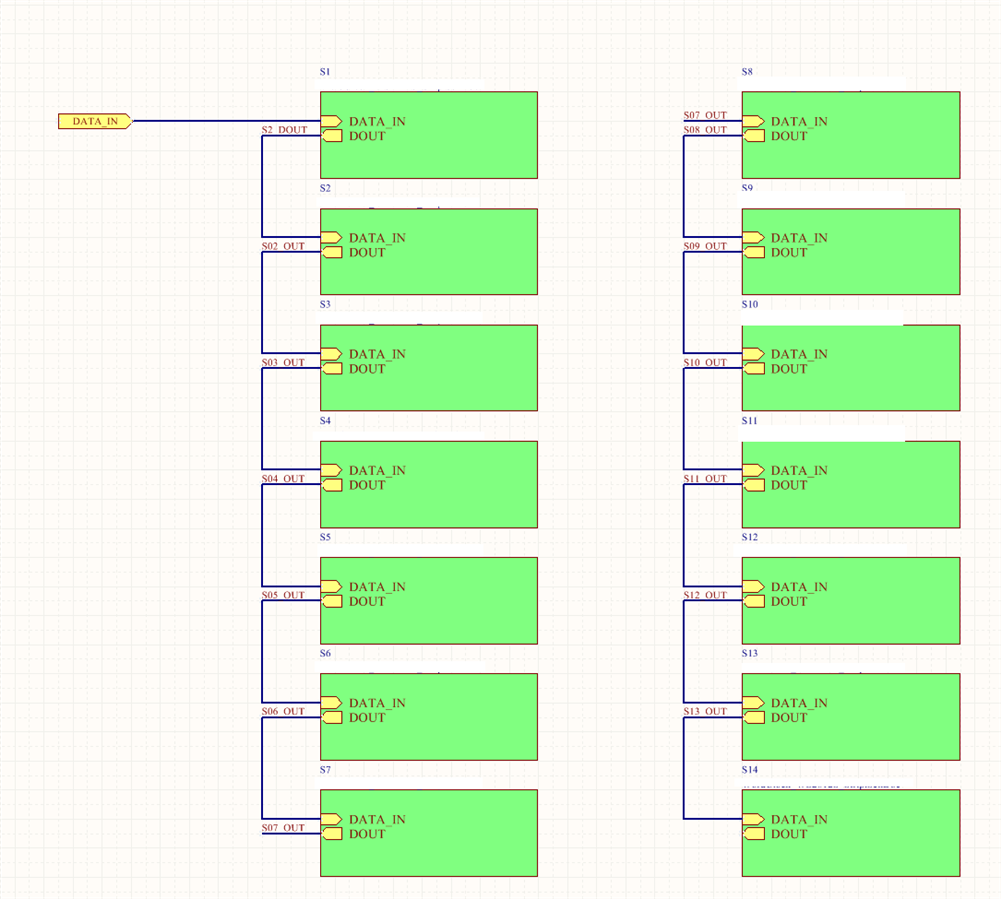
Task: Click the DATA_IN entry icon of sheet S7
Action: (x=331, y=819)
